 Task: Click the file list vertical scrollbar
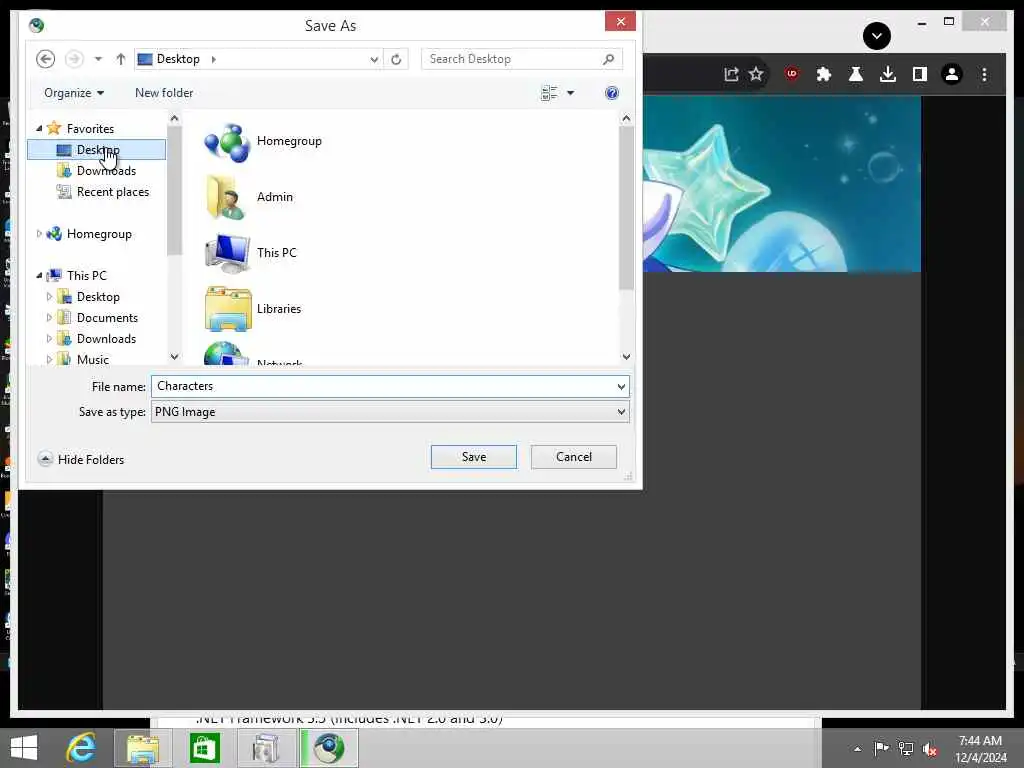coord(626,208)
